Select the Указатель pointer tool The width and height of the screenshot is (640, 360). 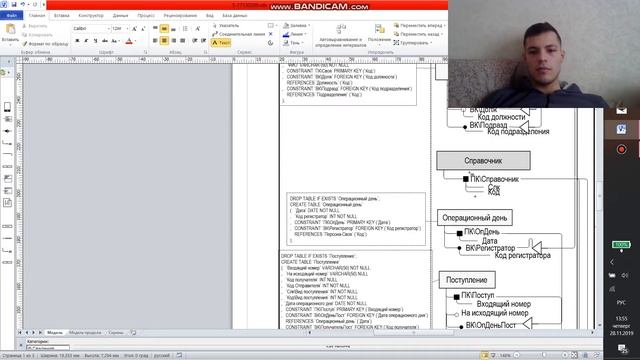226,26
